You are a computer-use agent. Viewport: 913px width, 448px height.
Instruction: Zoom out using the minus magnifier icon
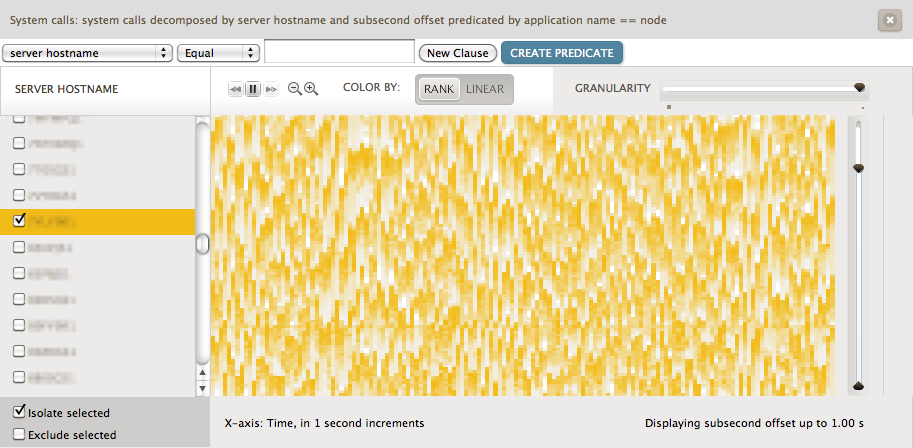(x=294, y=89)
